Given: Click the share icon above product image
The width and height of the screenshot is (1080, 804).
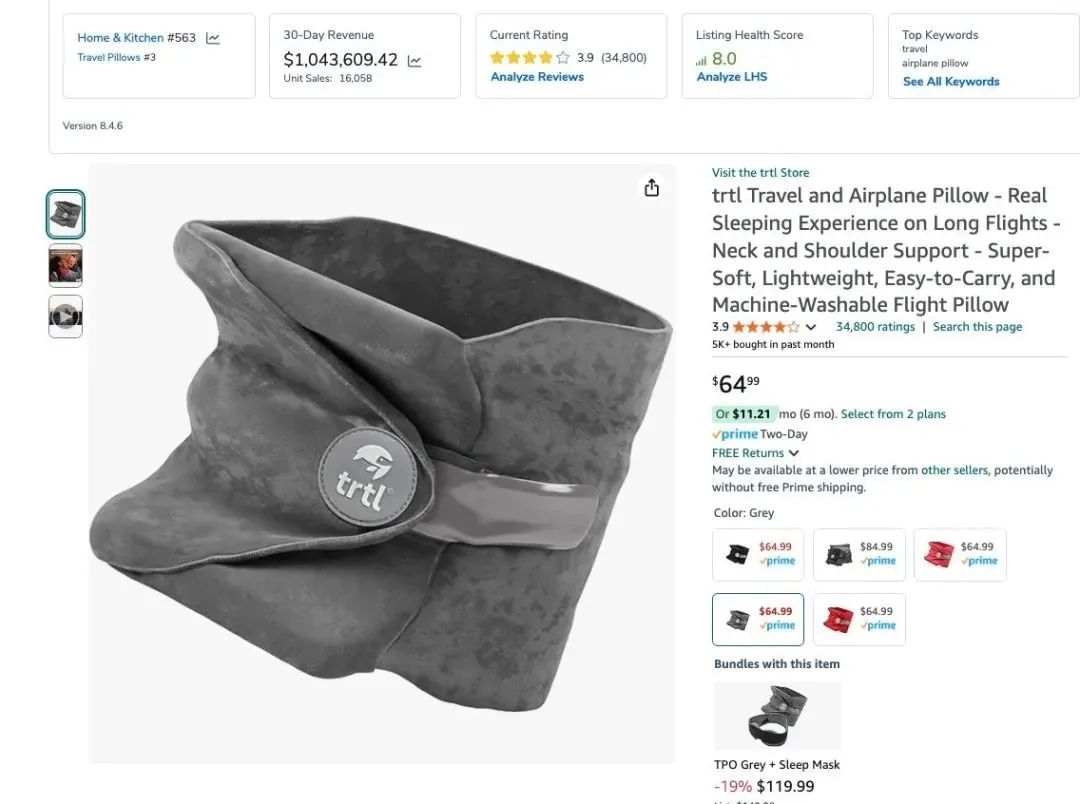Looking at the screenshot, I should pos(652,187).
